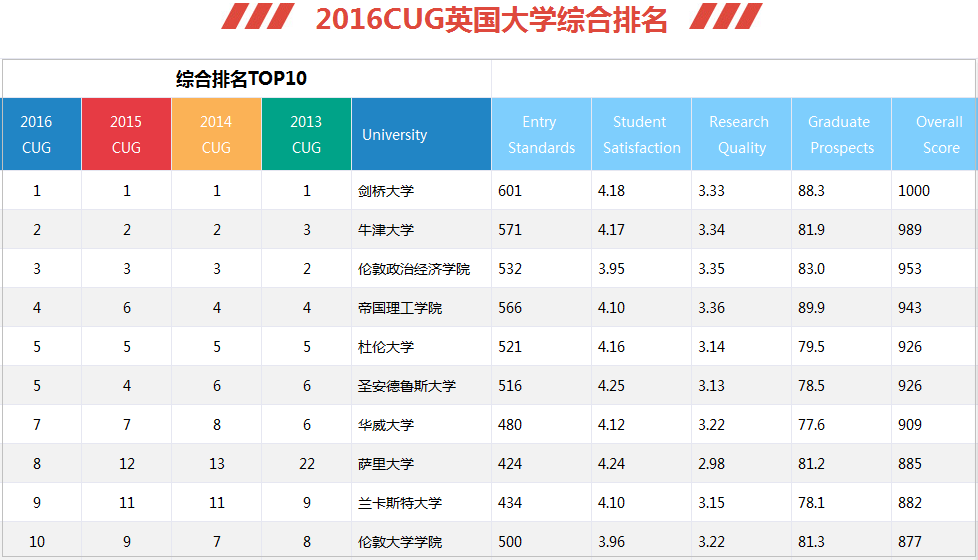Click the satisfaction value 3.96
Viewport: 978px width, 560px height.
pyautogui.click(x=611, y=541)
